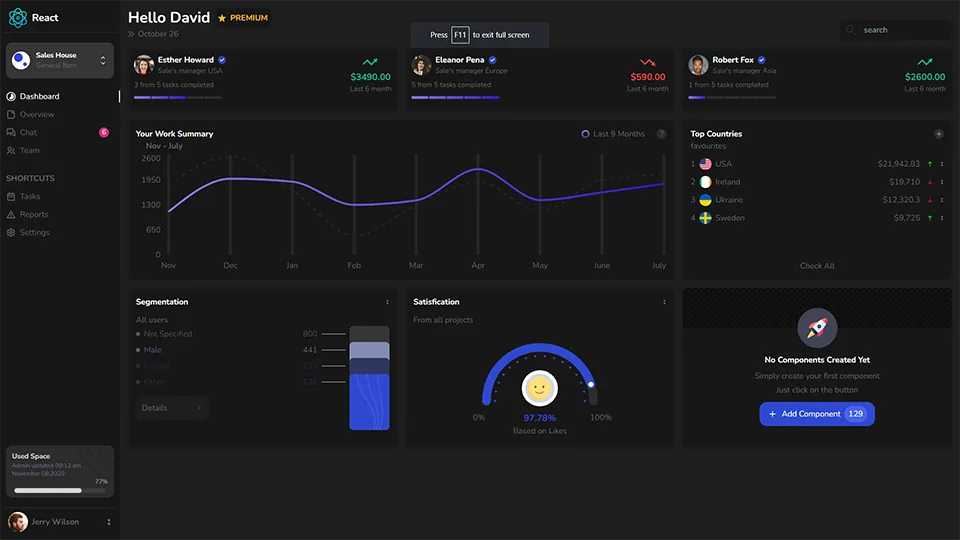Toggle Other segment

(x=150, y=381)
